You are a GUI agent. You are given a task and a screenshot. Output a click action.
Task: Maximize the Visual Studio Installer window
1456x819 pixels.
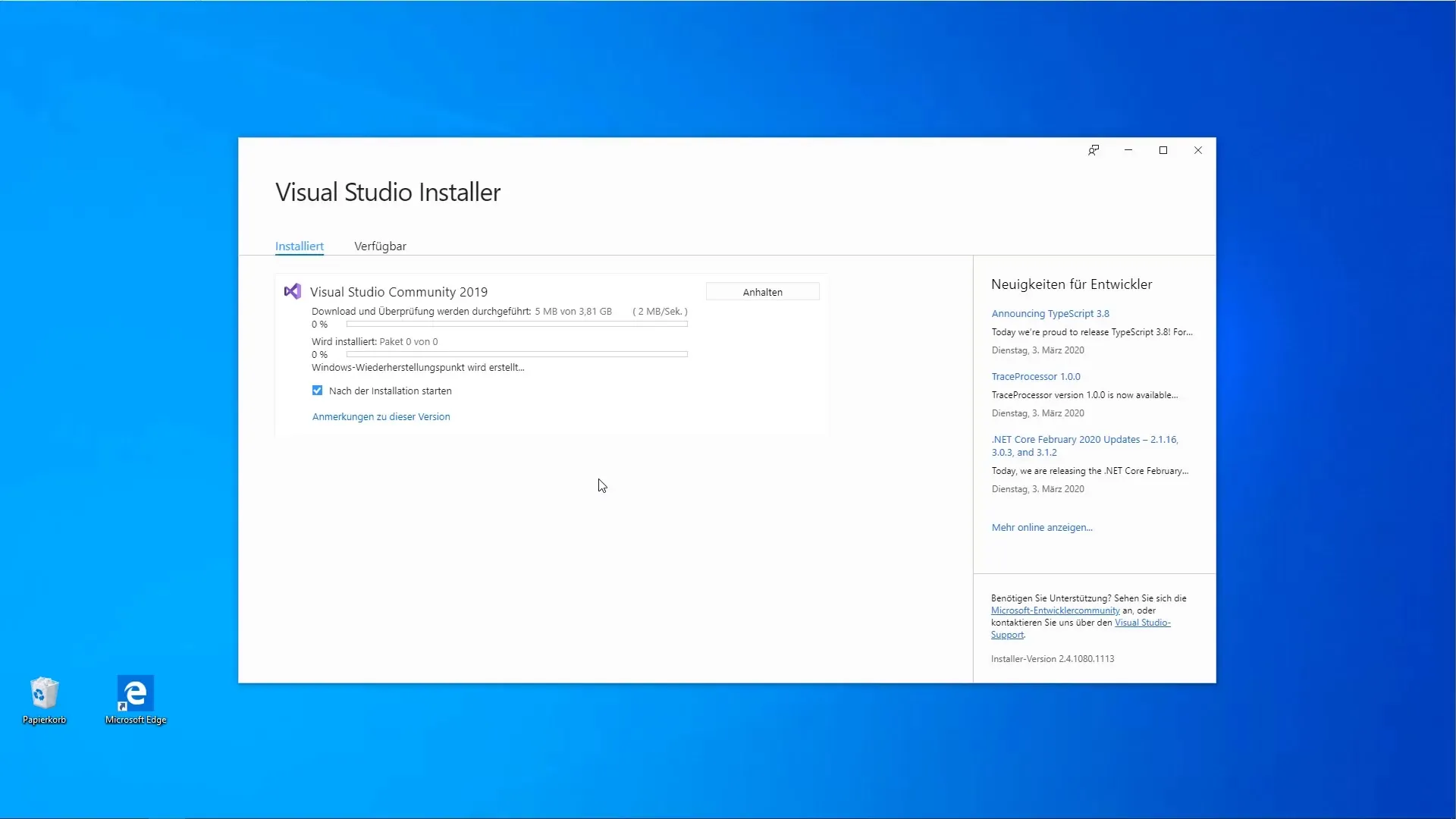1163,150
